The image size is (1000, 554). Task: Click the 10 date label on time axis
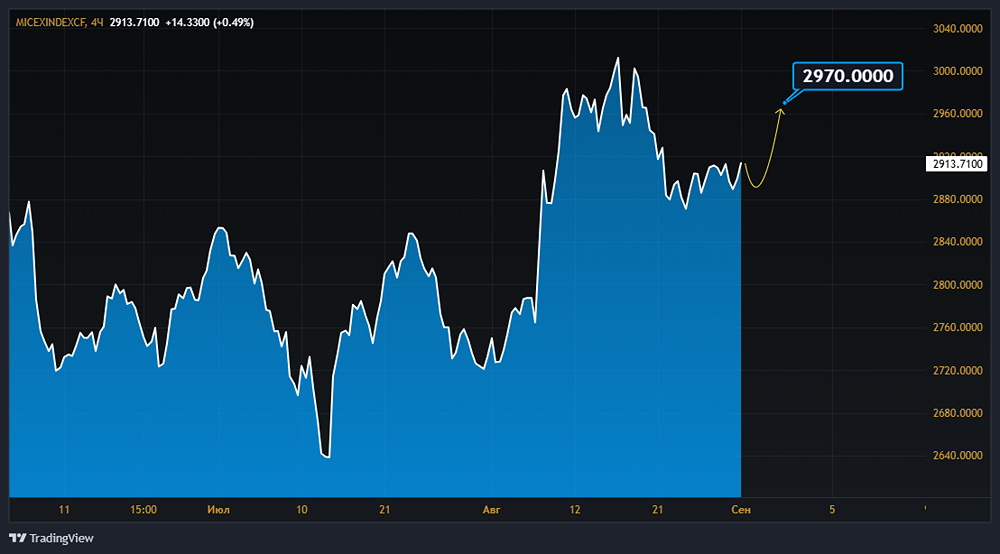pyautogui.click(x=302, y=509)
